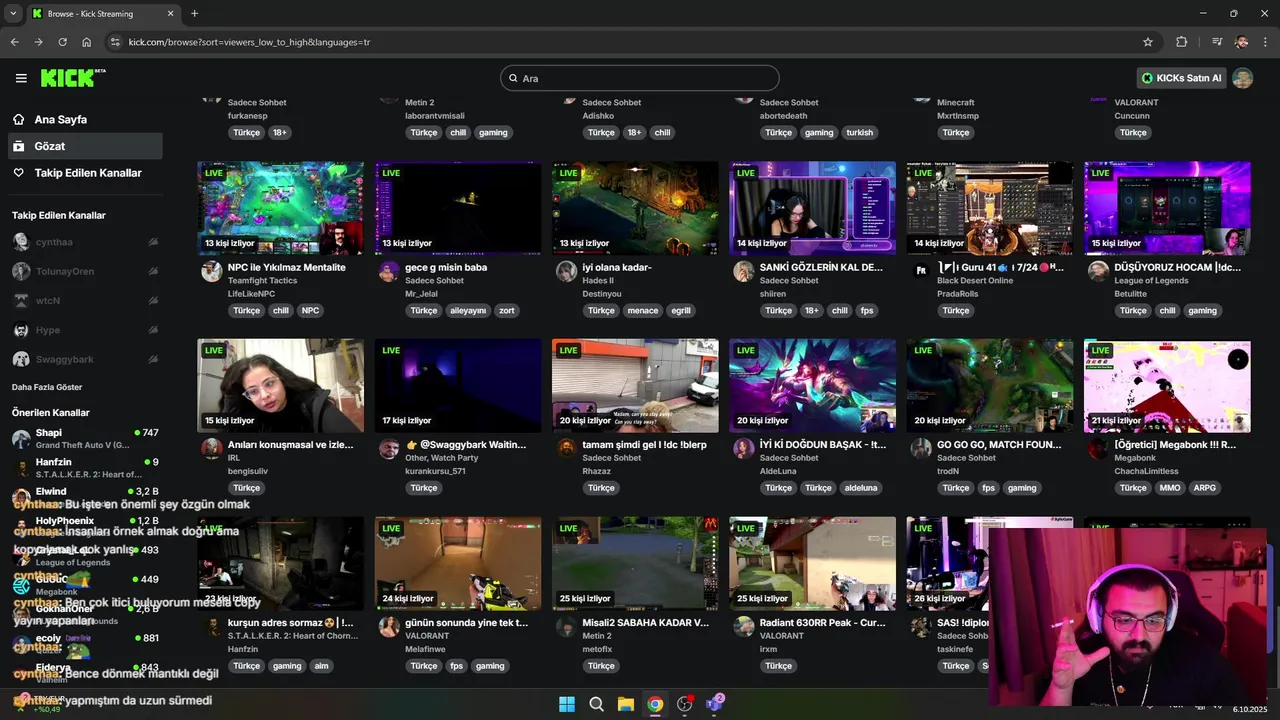1280x720 pixels.
Task: Open gece g misin baba stream thumbnail
Action: pos(458,208)
